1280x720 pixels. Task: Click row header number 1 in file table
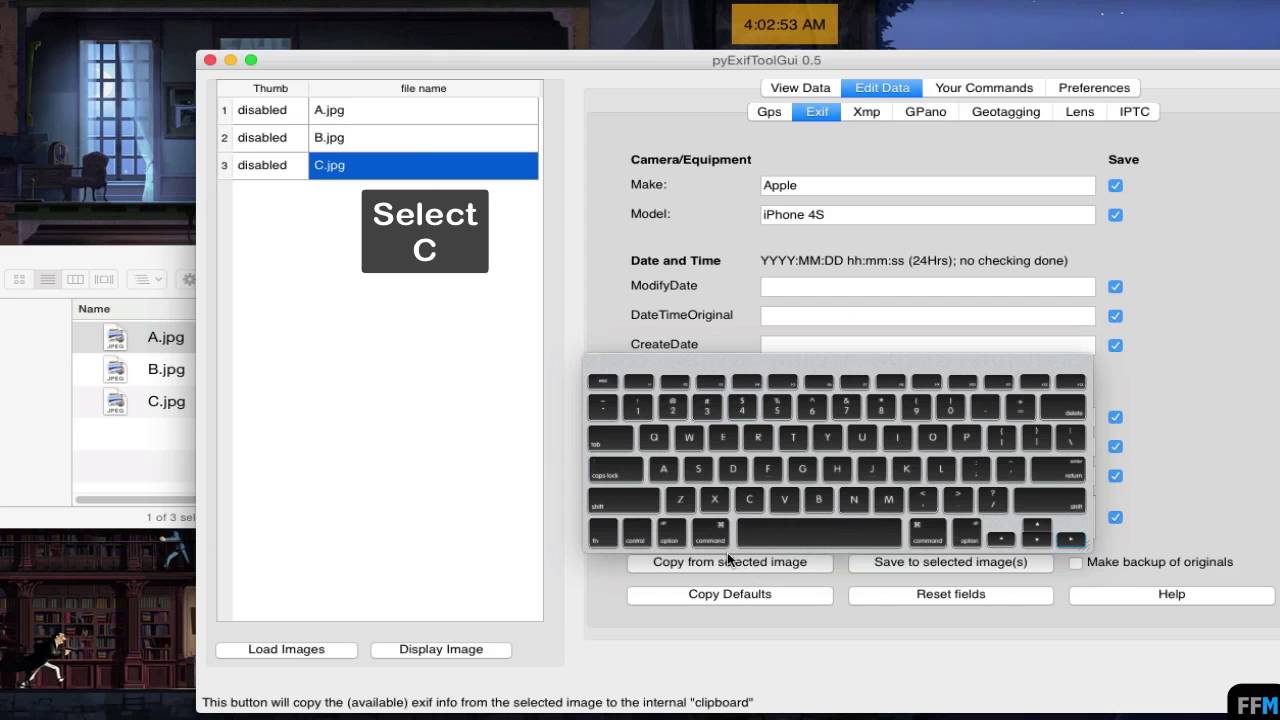click(225, 111)
